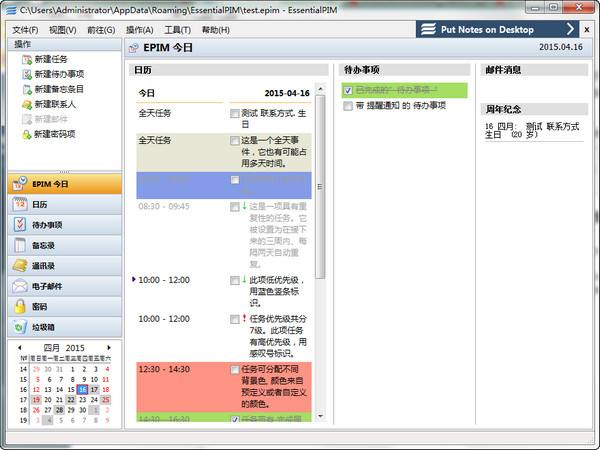Click the 操作 panel header
This screenshot has width=600, height=450.
click(65, 44)
